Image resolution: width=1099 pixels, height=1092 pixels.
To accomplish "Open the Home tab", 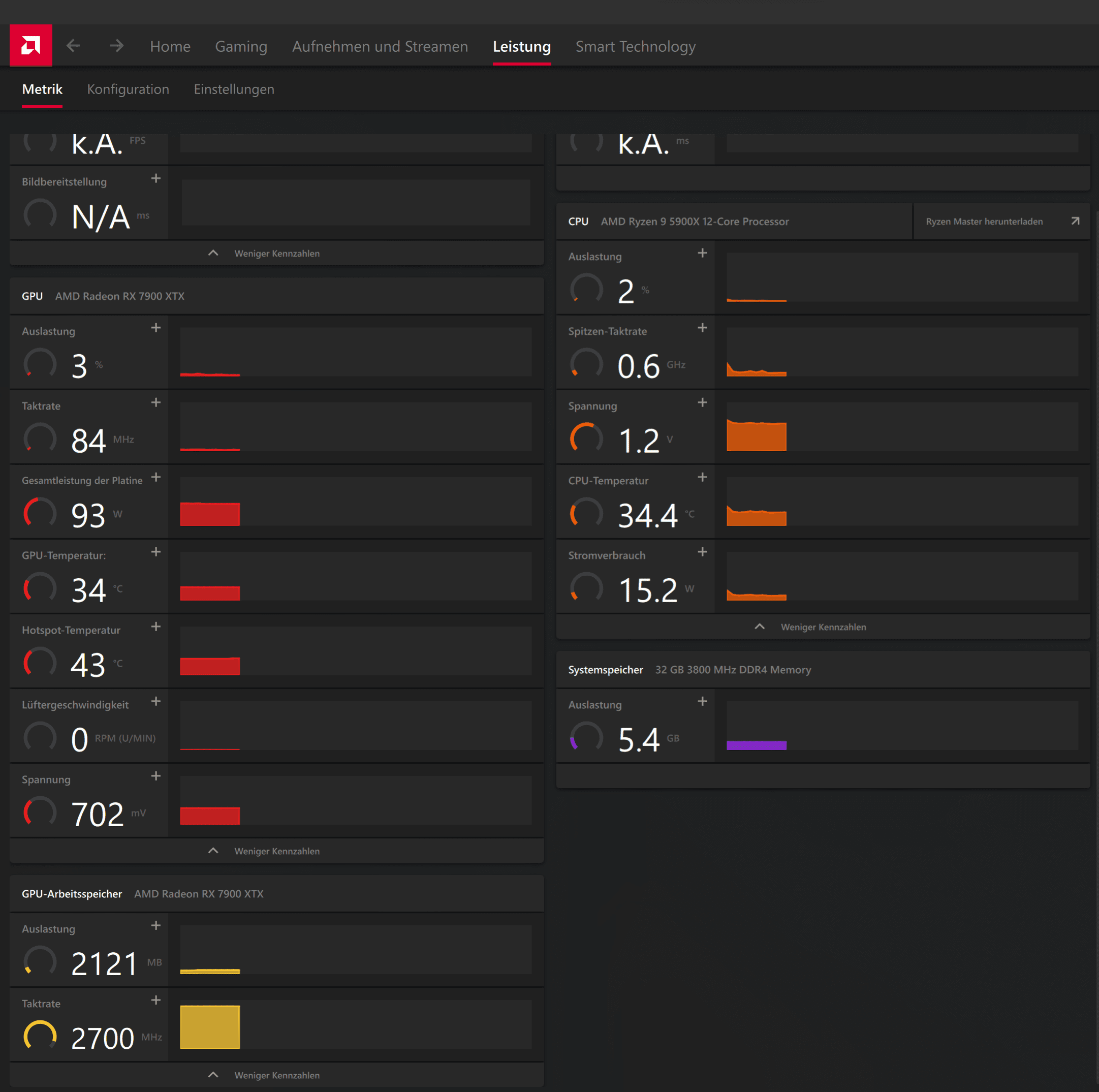I will click(170, 47).
